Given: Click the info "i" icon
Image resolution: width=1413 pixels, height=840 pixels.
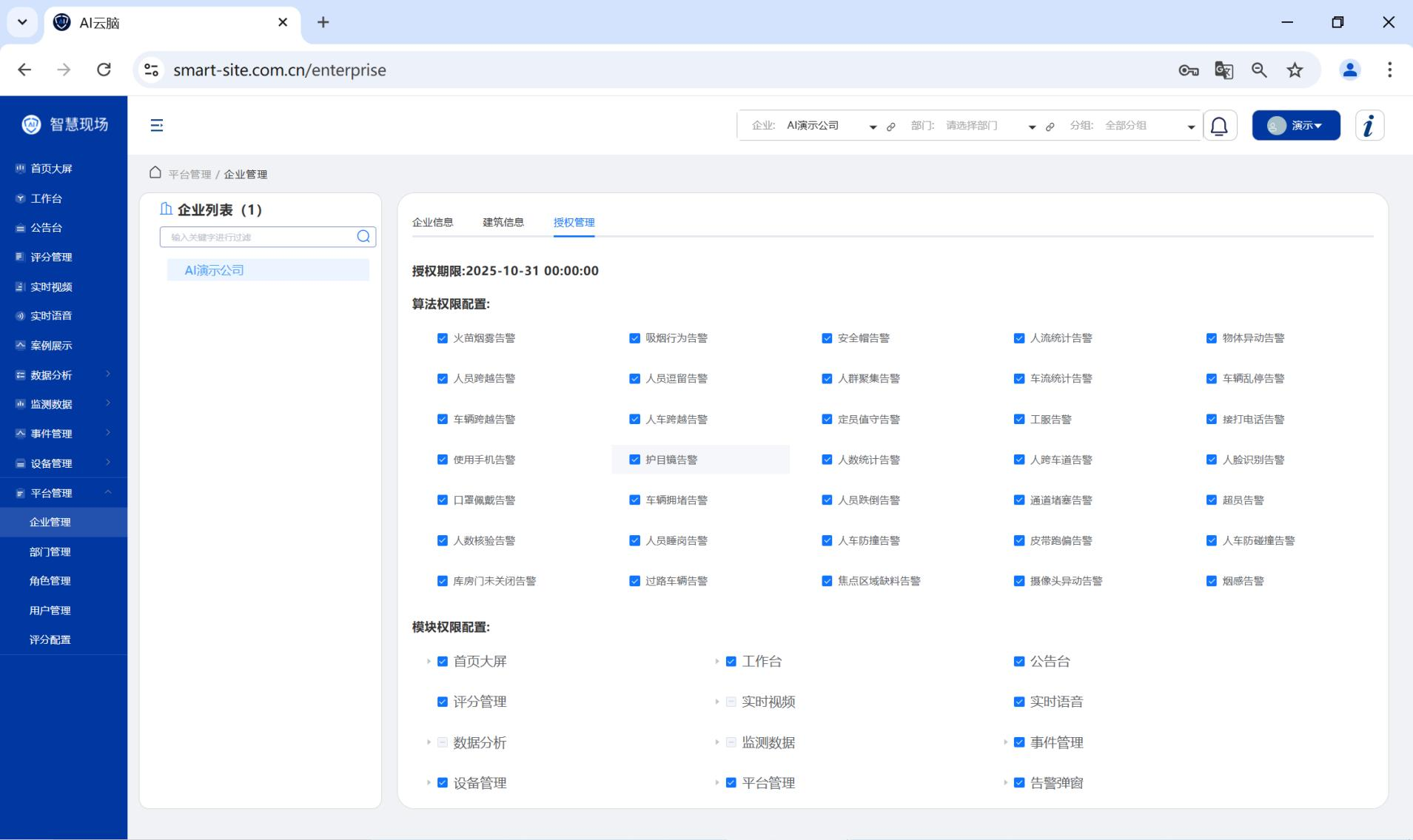Looking at the screenshot, I should coord(1369,125).
